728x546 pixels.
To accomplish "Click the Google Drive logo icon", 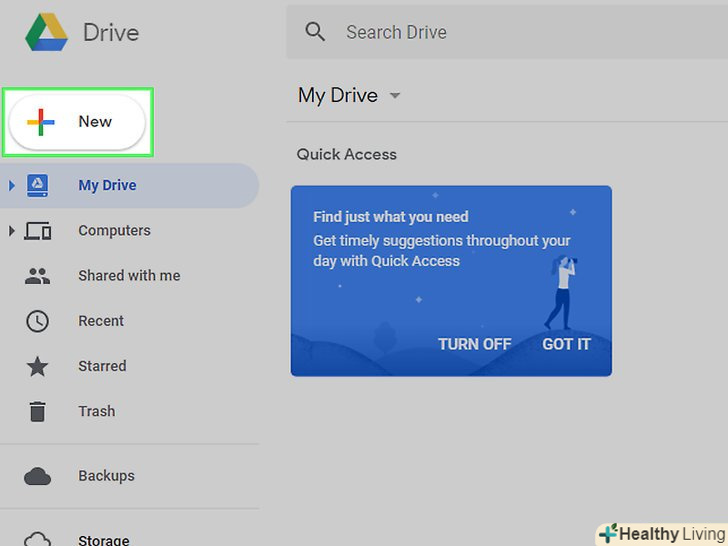I will click(46, 32).
